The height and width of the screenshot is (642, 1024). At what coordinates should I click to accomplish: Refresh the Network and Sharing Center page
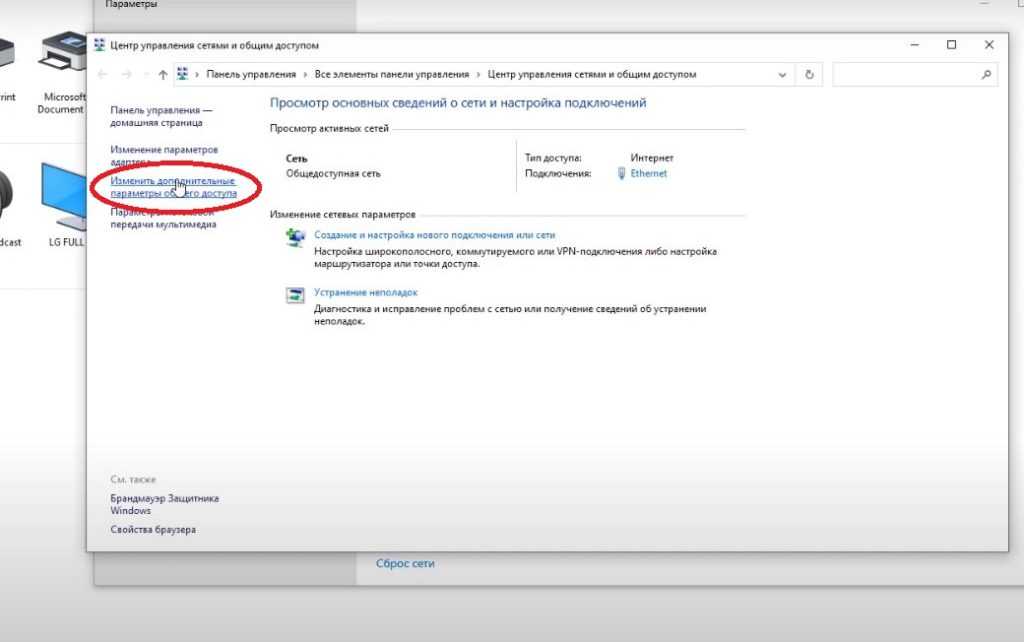coord(810,75)
